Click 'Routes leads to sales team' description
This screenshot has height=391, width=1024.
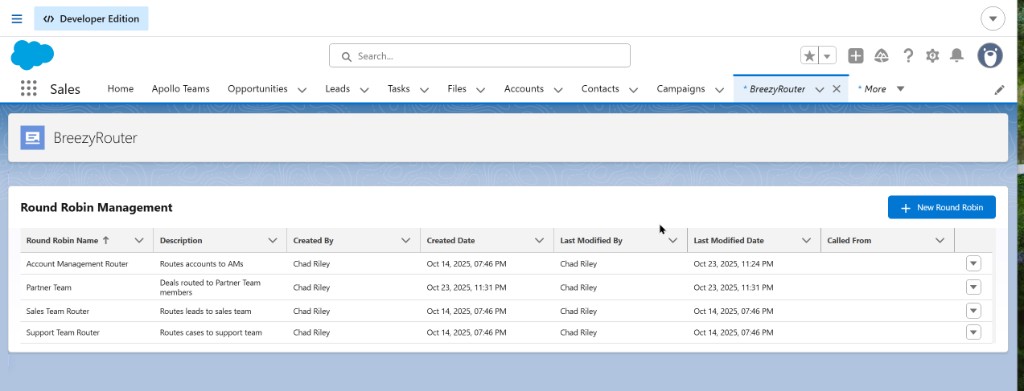(x=206, y=311)
